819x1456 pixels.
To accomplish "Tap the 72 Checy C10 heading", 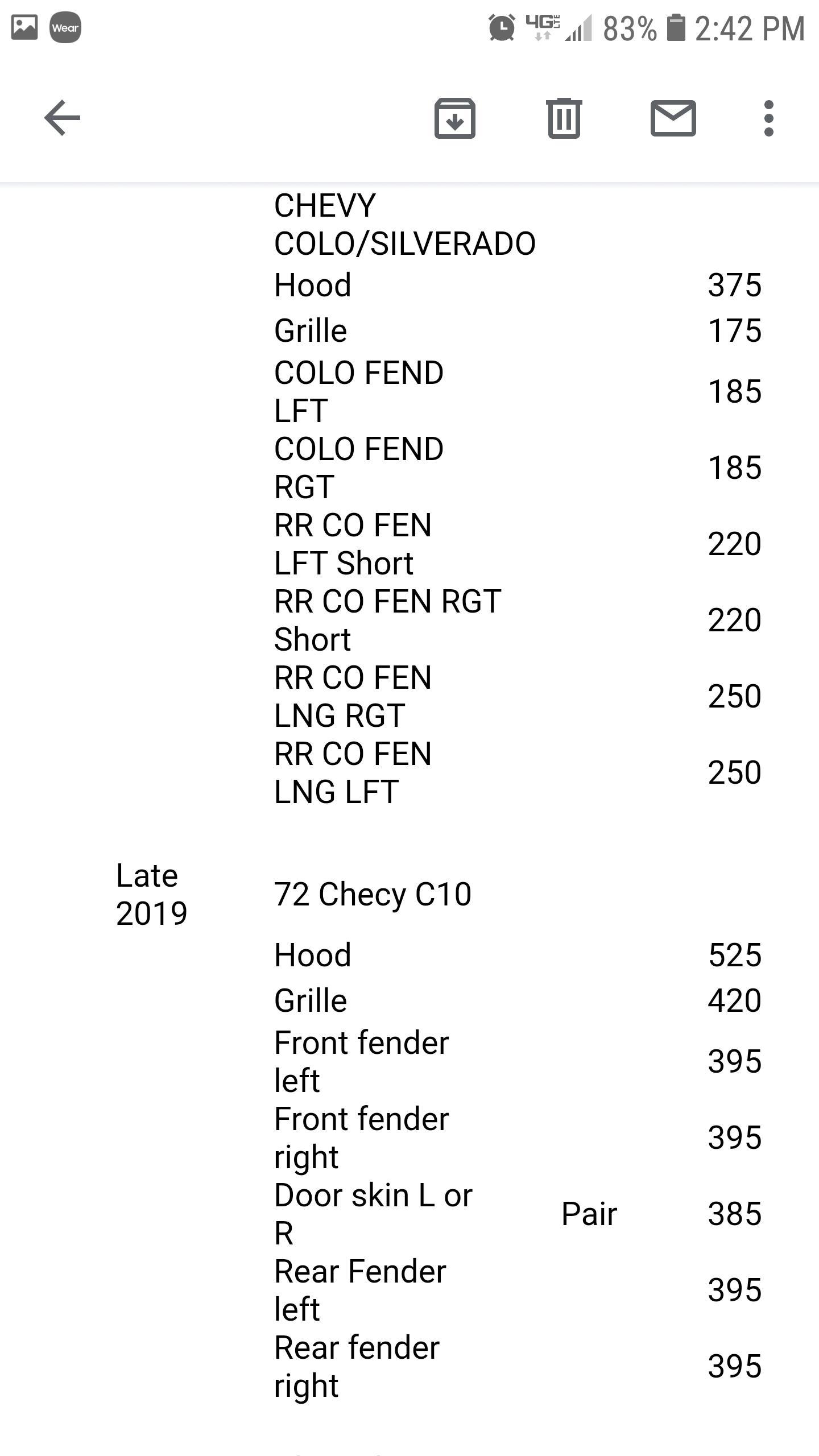I will point(373,894).
